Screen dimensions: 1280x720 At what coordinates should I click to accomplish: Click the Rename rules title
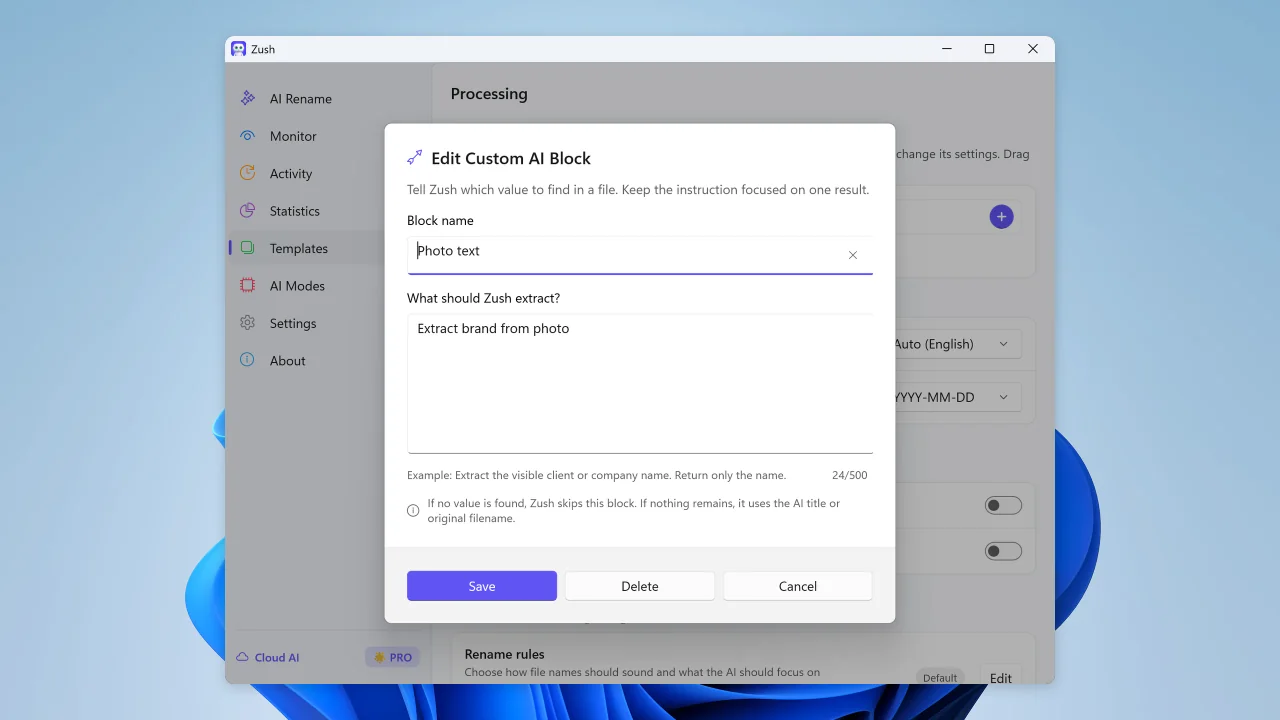point(505,654)
